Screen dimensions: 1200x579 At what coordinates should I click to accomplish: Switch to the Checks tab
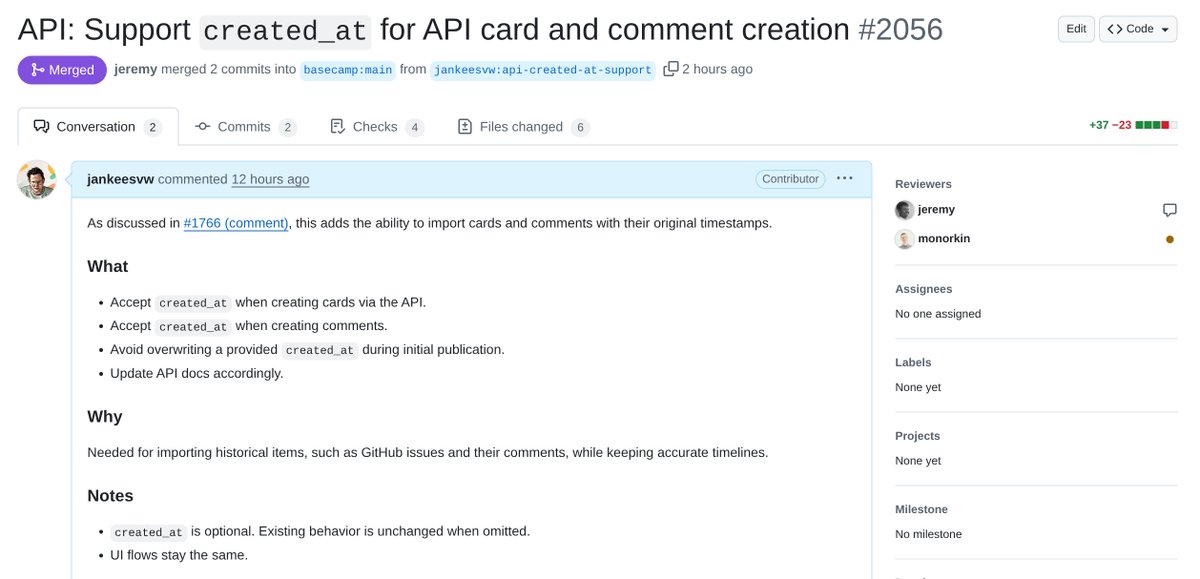(x=376, y=127)
